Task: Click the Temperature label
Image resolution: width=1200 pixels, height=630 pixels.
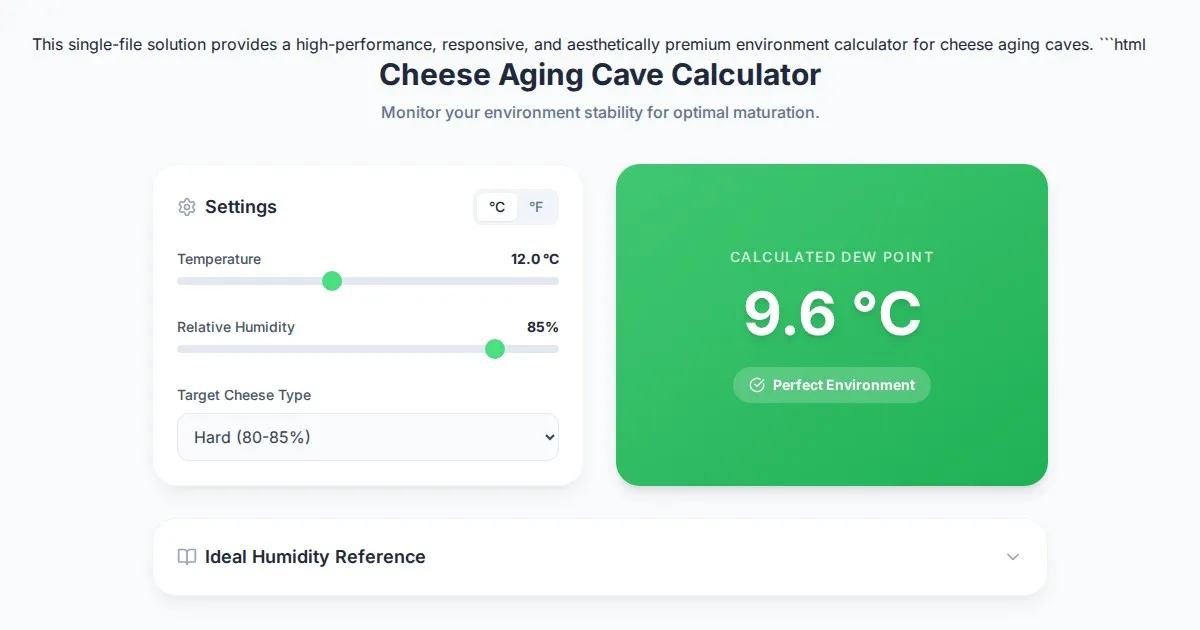Action: tap(219, 259)
